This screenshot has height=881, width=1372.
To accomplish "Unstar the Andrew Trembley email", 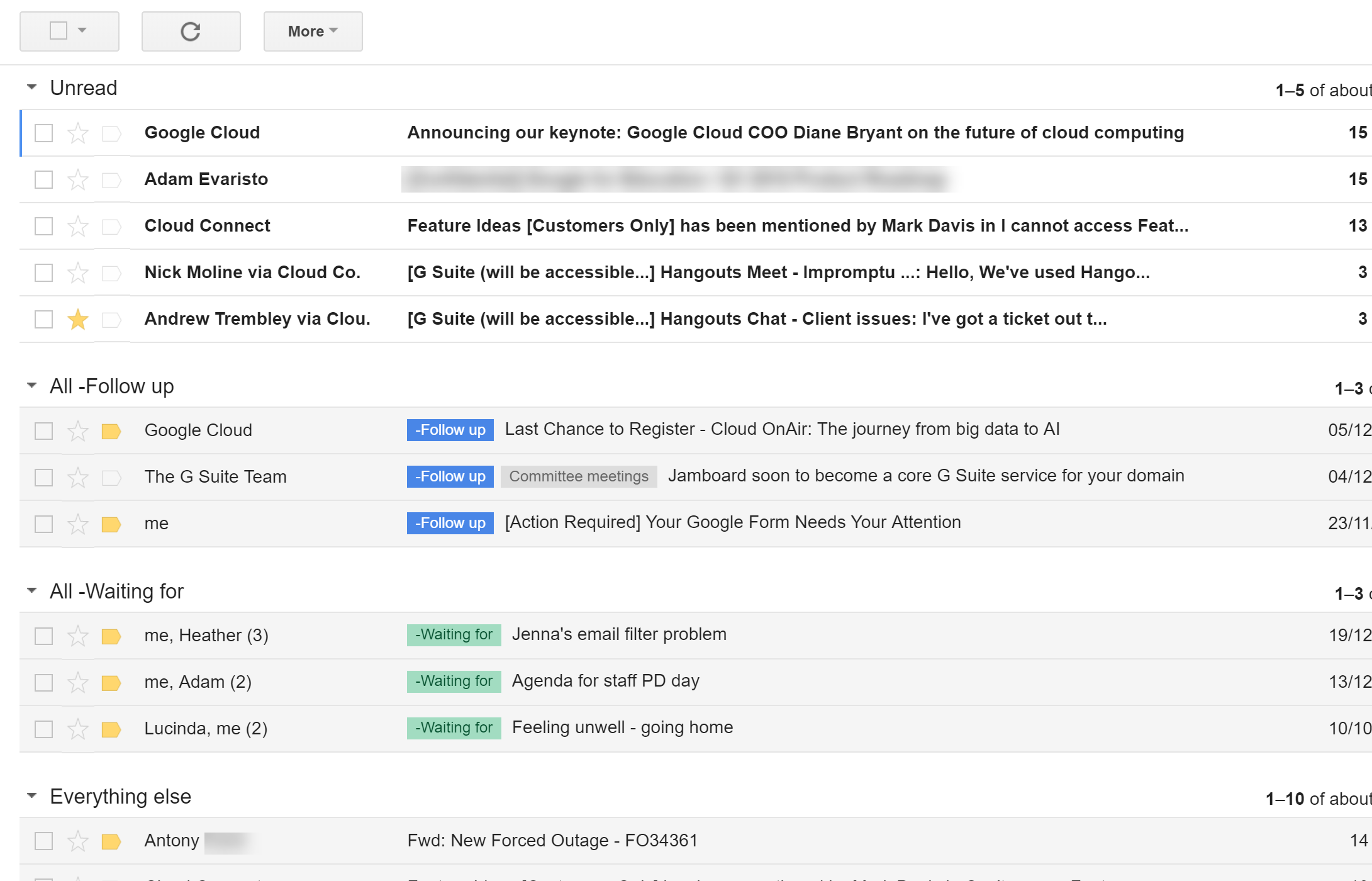I will (78, 320).
